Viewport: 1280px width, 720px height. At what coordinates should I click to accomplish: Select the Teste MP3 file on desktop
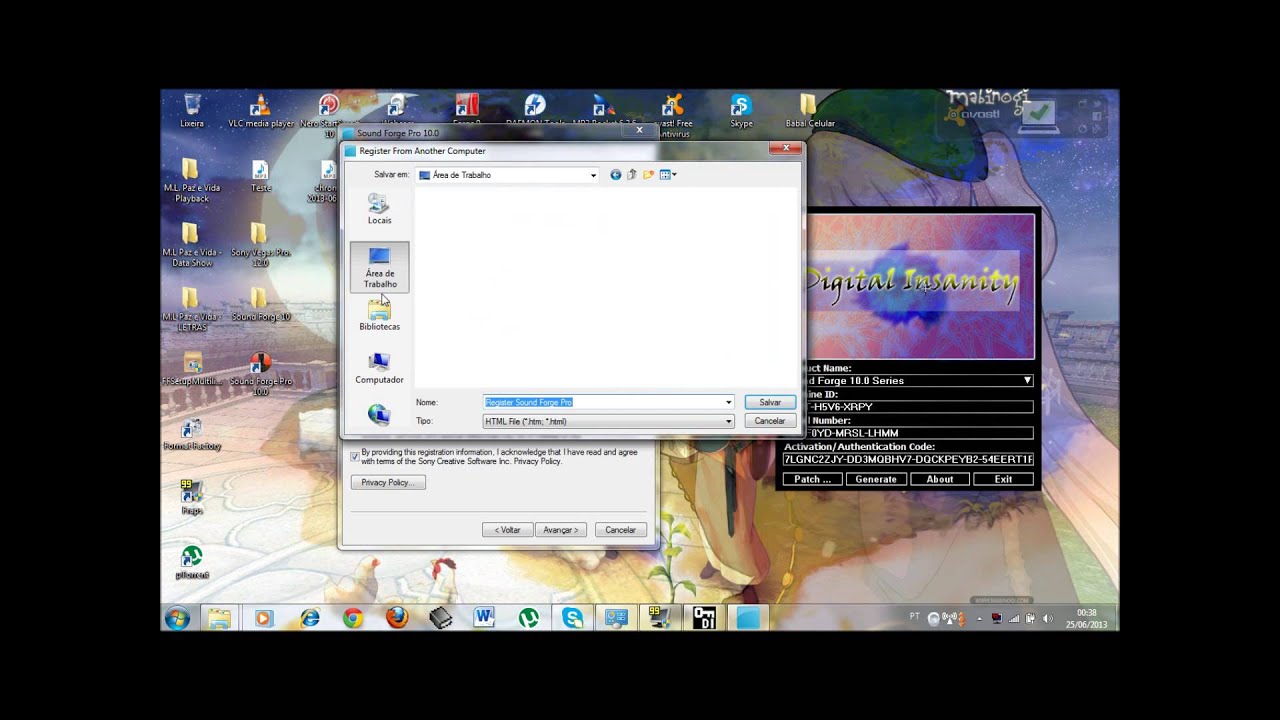(x=260, y=176)
